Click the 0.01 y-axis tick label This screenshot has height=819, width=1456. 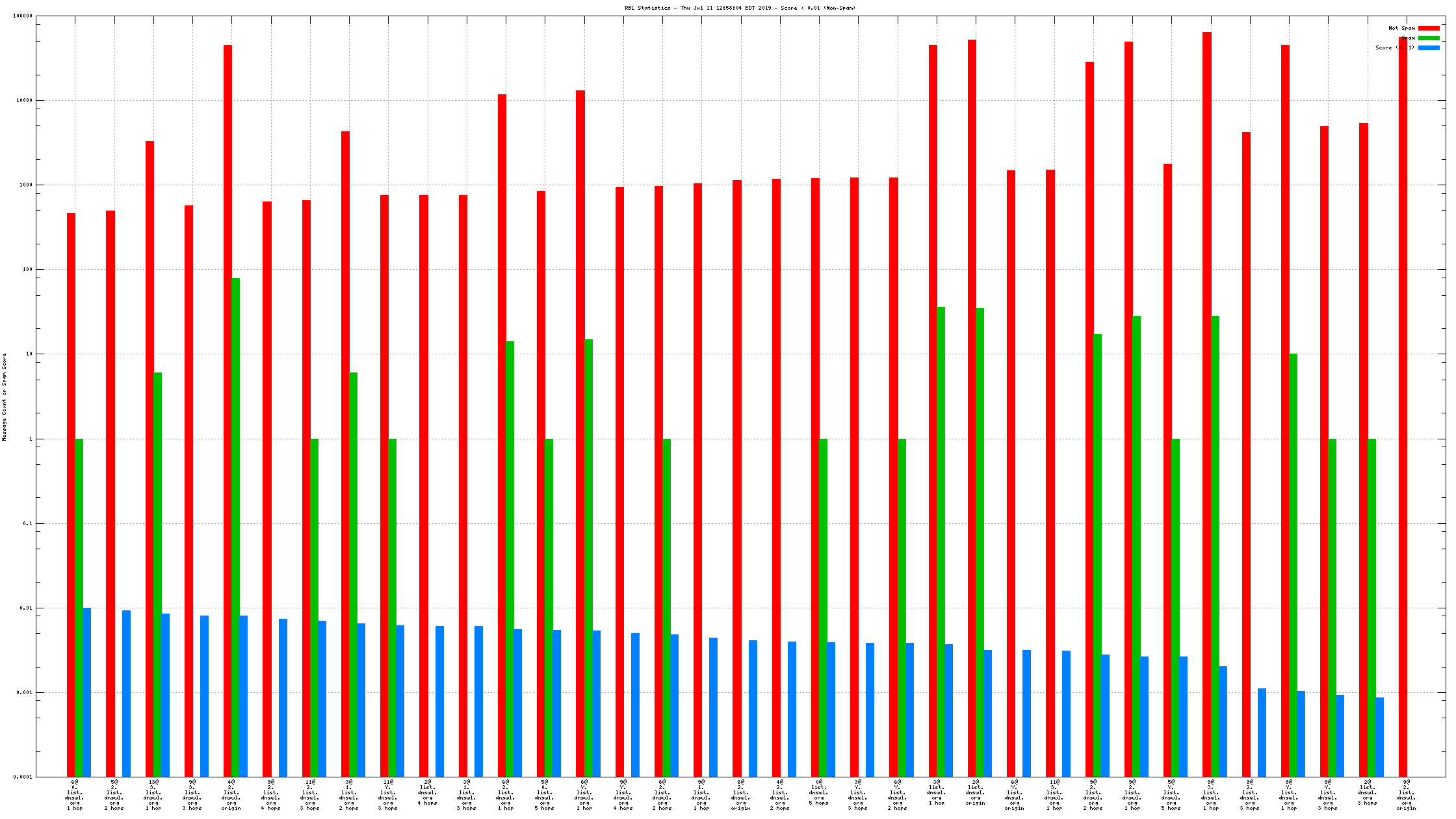[26, 608]
